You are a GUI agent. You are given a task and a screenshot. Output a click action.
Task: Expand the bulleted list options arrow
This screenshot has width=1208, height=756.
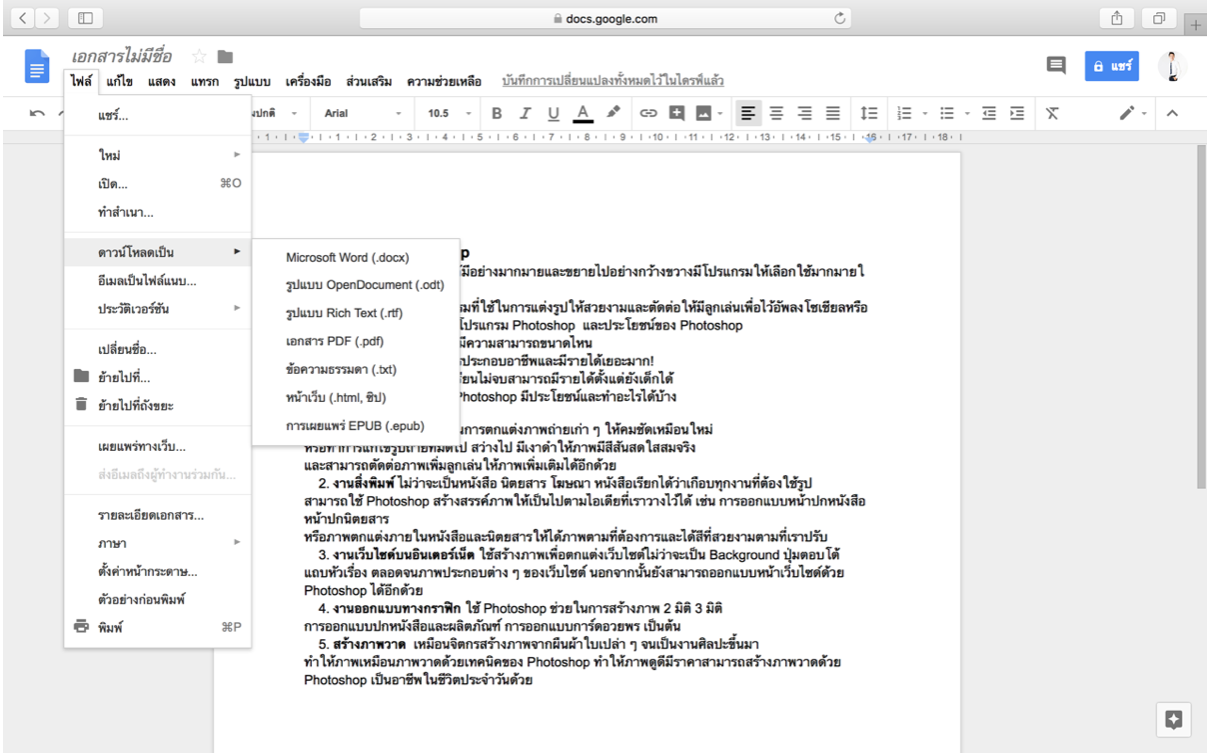click(x=967, y=114)
